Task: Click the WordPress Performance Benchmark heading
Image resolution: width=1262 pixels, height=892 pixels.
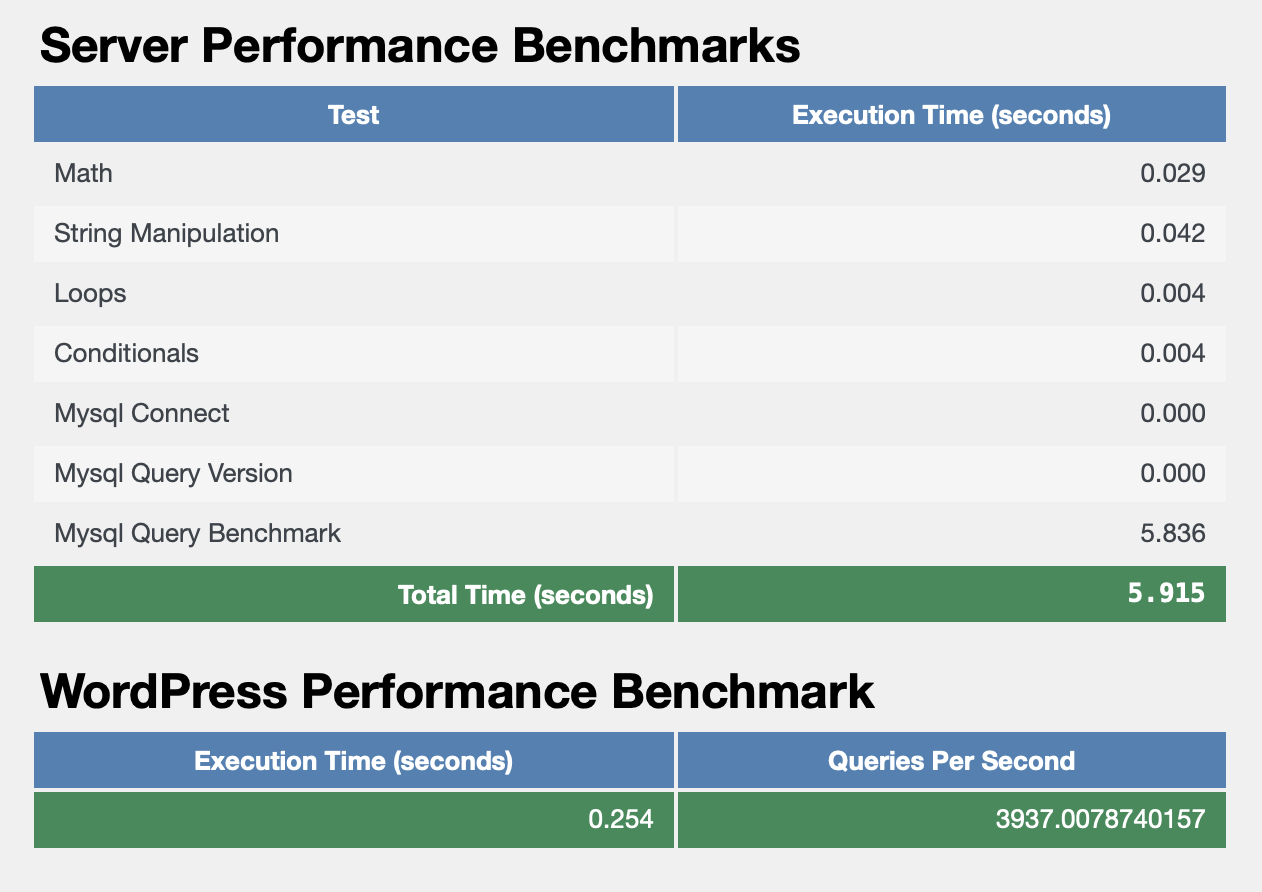Action: coord(457,692)
